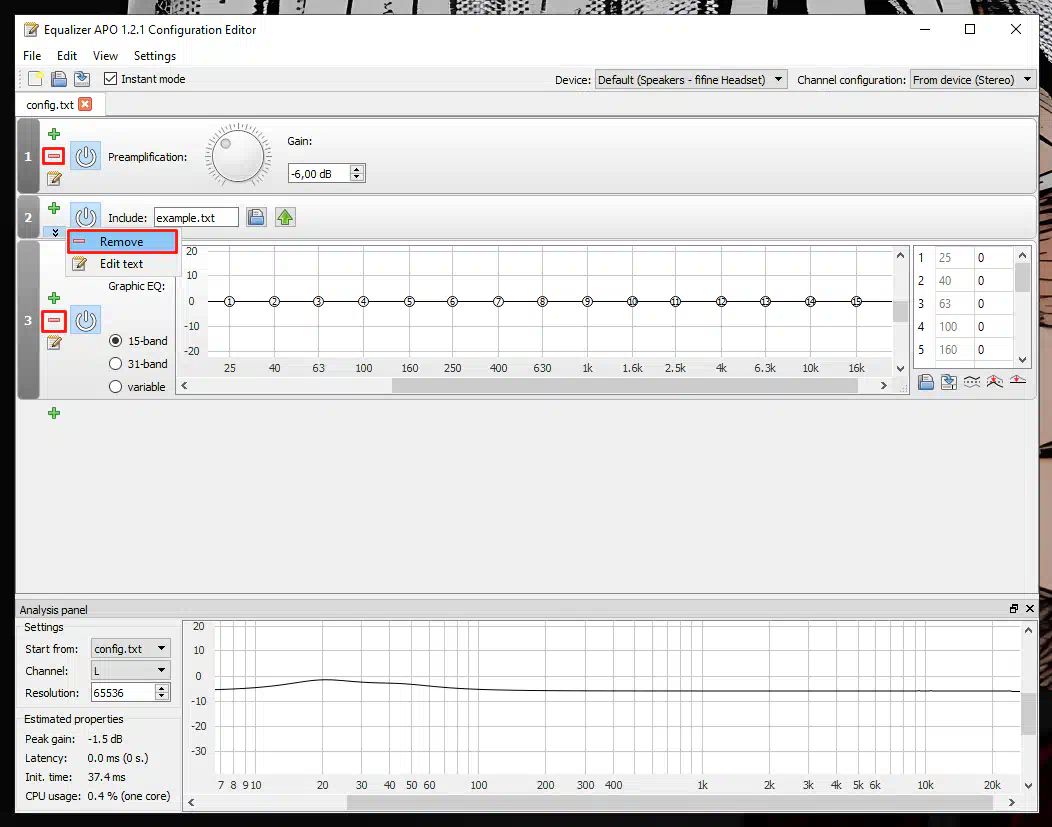This screenshot has height=827, width=1052.
Task: Normalize the Graphic EQ response
Action: point(994,382)
